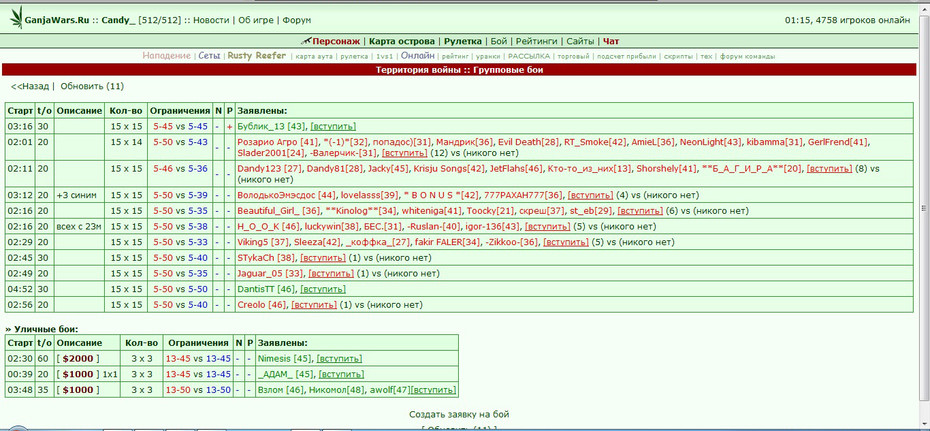Open player H_O_O_K [46] profile

click(269, 226)
